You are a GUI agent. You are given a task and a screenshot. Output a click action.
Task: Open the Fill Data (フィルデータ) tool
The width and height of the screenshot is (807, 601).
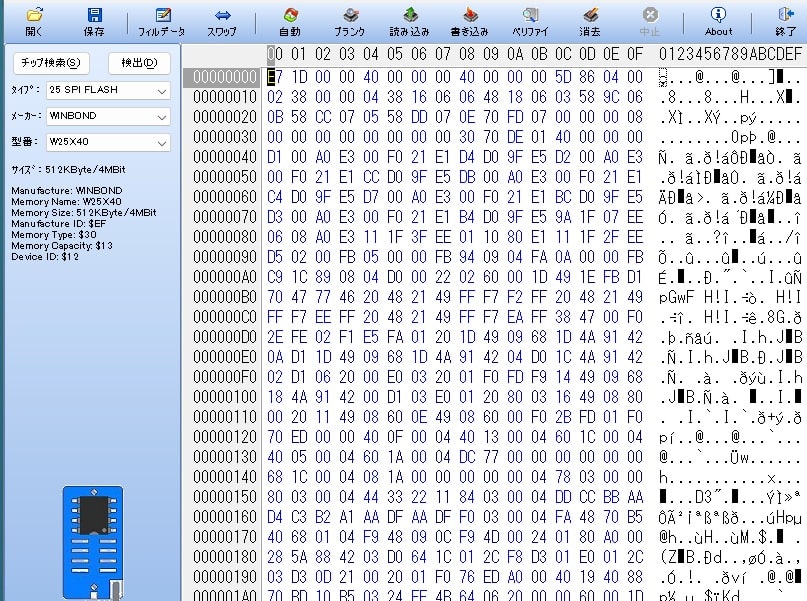[162, 21]
